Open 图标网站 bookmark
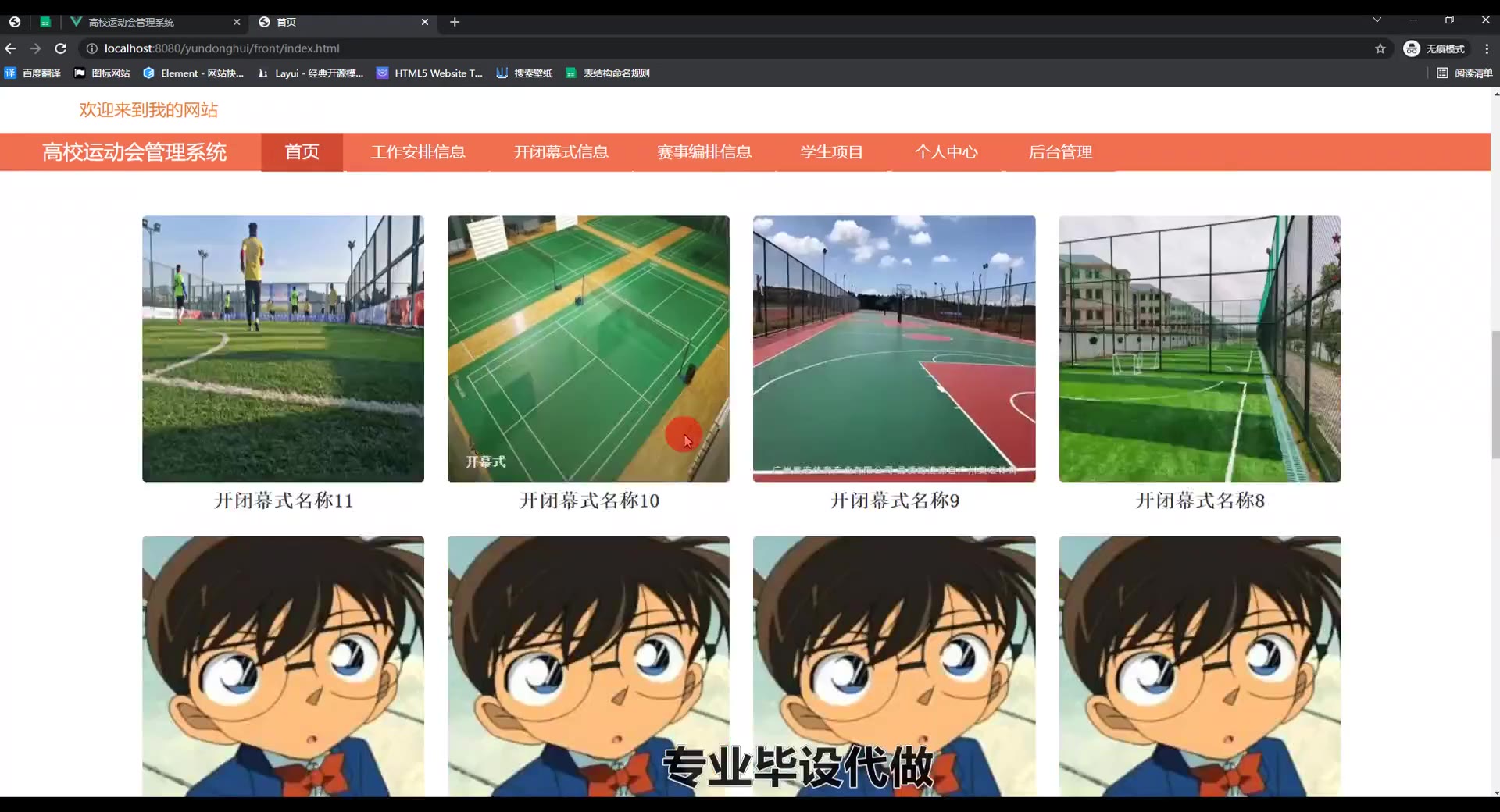Screen dimensions: 1500x812 coord(102,73)
